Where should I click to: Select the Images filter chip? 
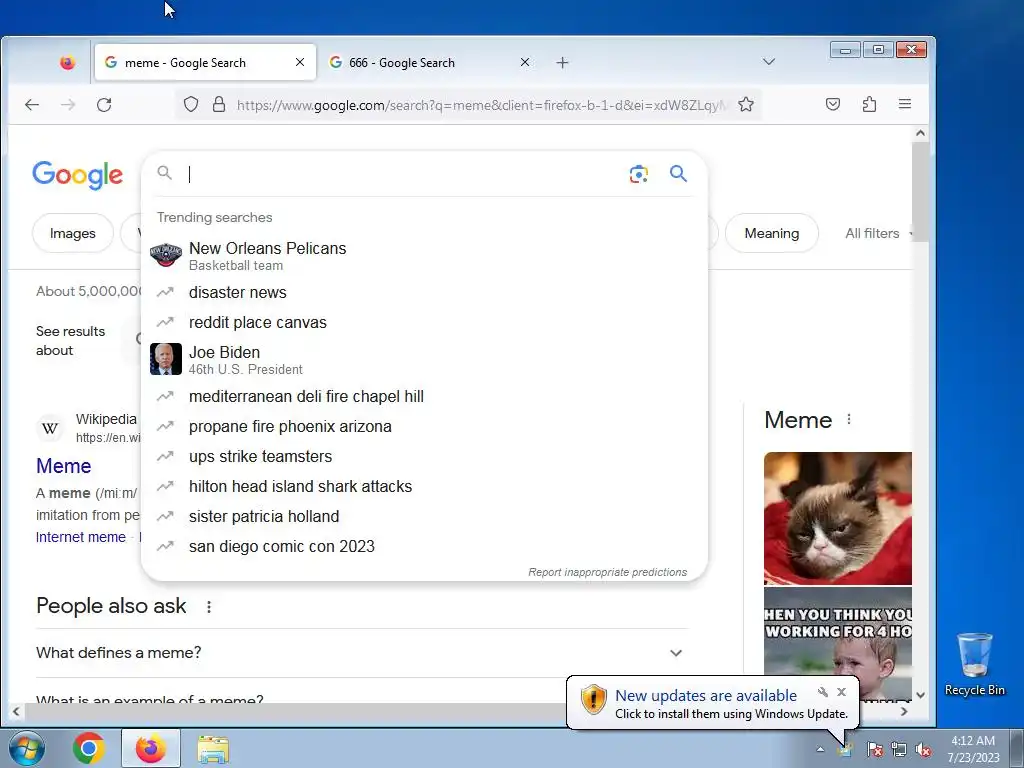[72, 233]
